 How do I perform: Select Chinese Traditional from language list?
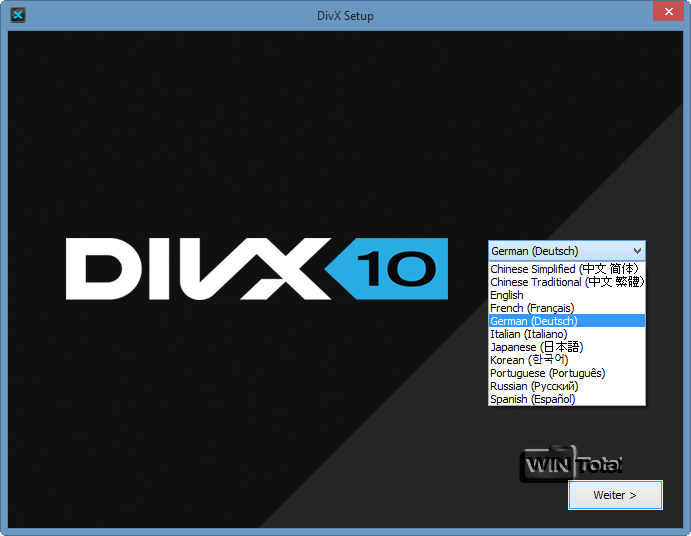pos(567,282)
